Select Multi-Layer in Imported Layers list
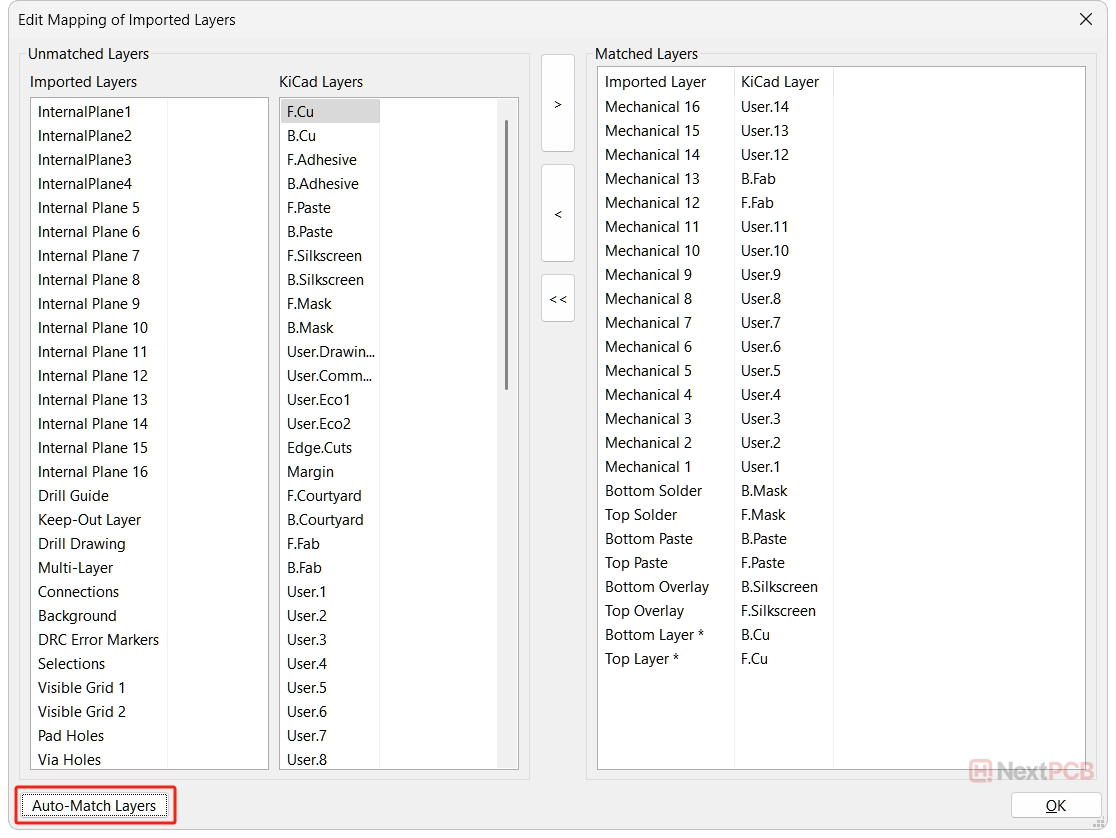This screenshot has width=1116, height=838. [x=78, y=568]
